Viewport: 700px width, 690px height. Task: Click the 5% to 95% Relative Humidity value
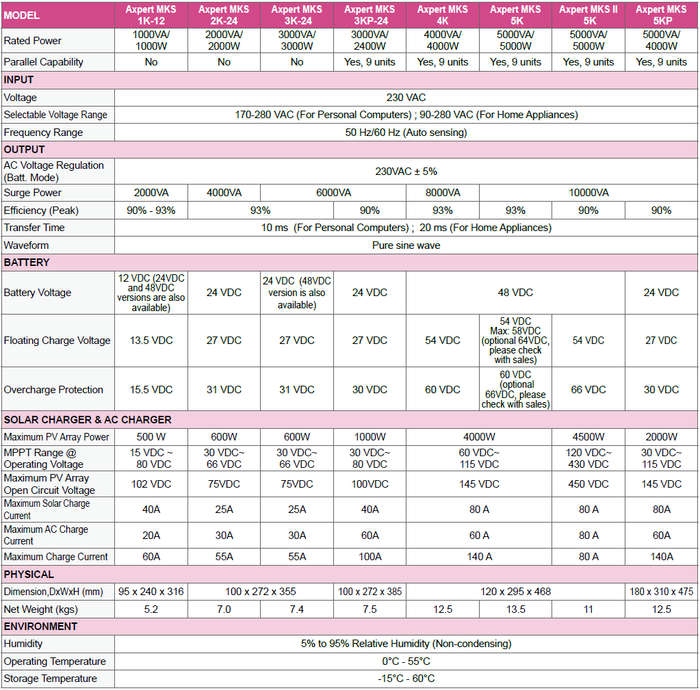pos(406,644)
